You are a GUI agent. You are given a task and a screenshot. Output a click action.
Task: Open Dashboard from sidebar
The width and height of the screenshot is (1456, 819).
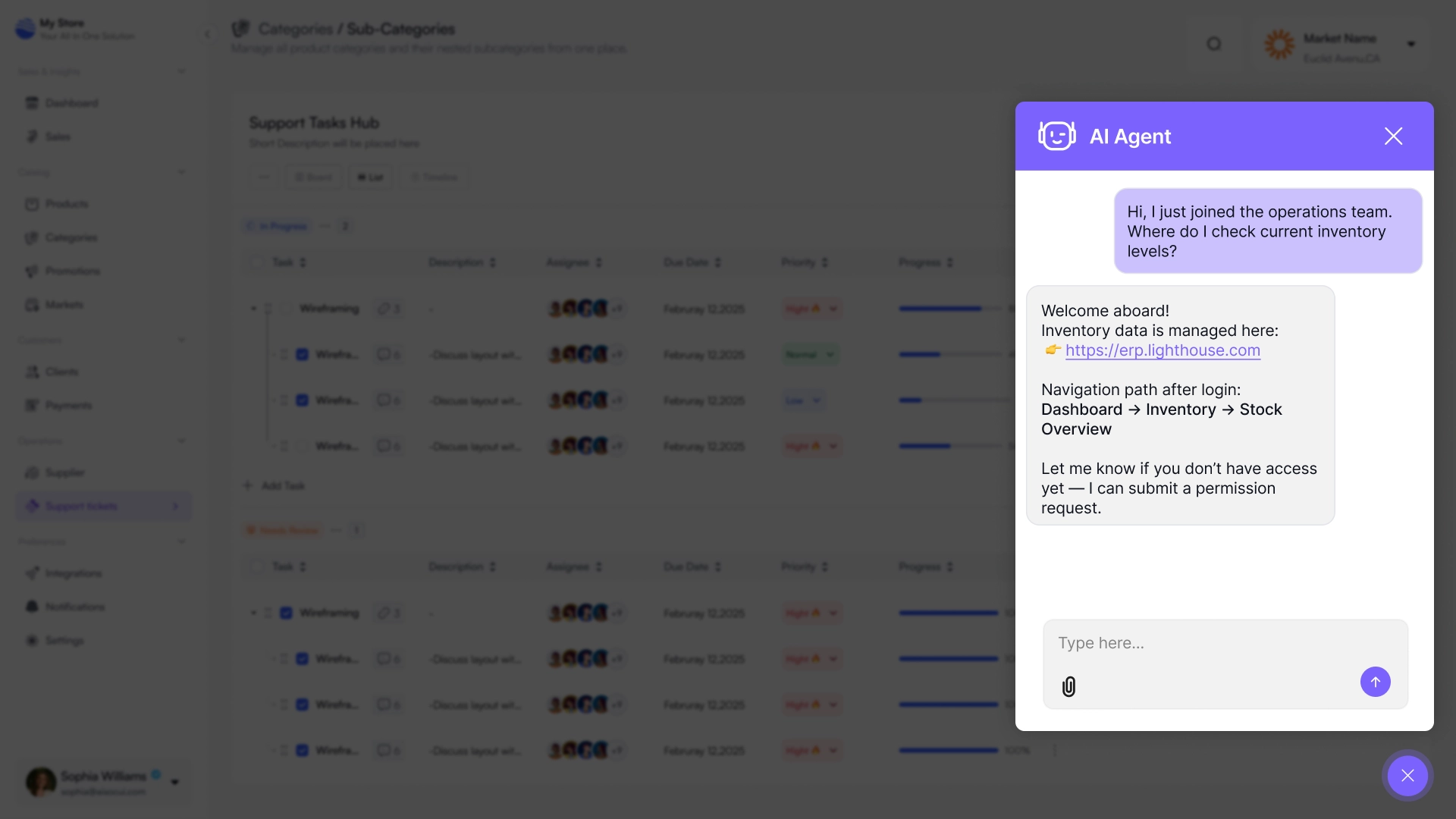pyautogui.click(x=71, y=103)
